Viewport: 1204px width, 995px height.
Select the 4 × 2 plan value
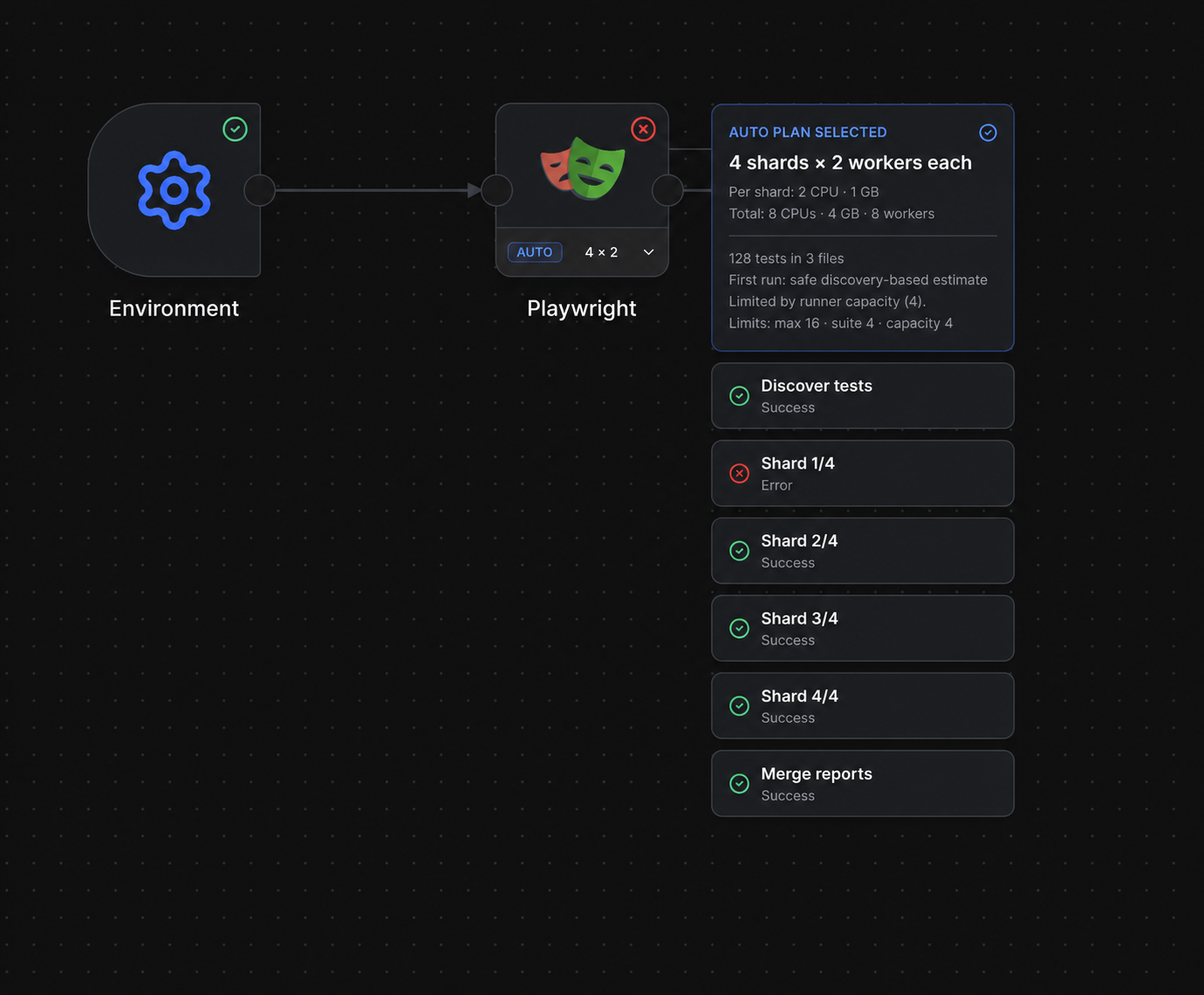(601, 252)
